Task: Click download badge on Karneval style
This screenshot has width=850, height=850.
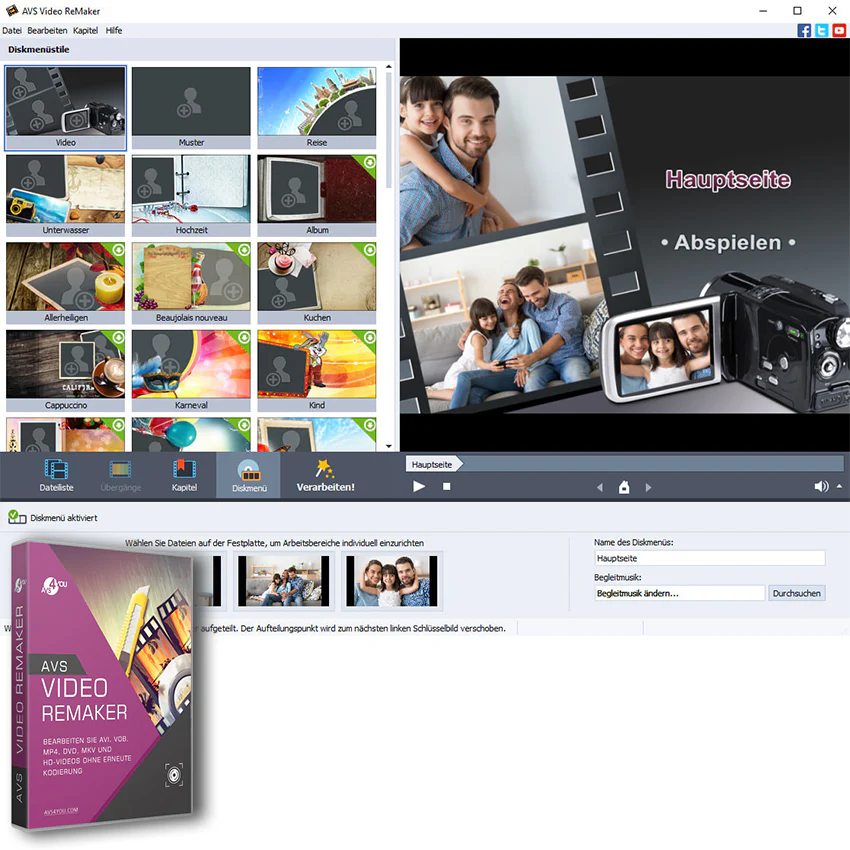Action: tap(244, 337)
